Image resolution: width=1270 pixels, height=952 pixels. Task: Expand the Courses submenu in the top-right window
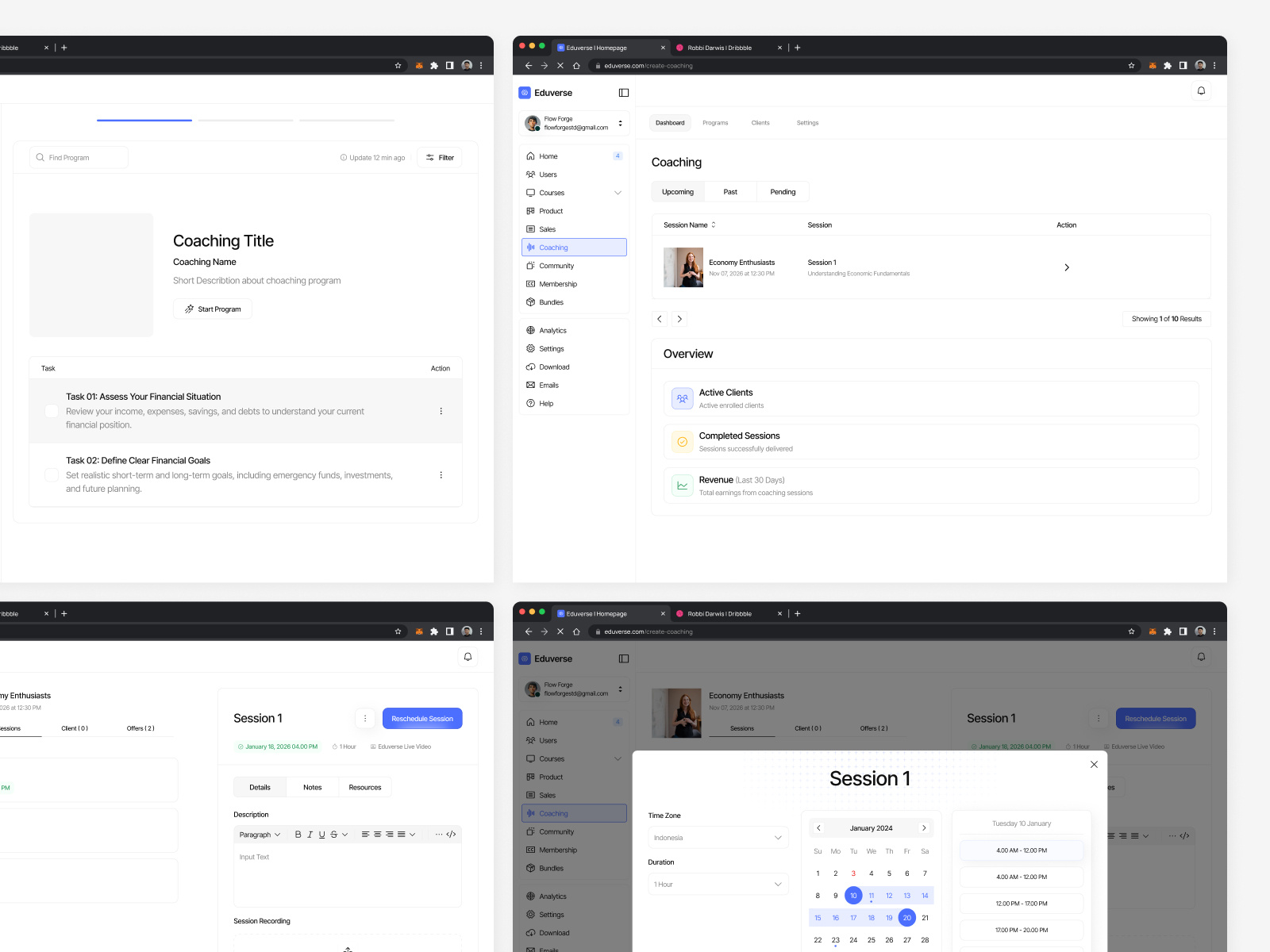618,193
